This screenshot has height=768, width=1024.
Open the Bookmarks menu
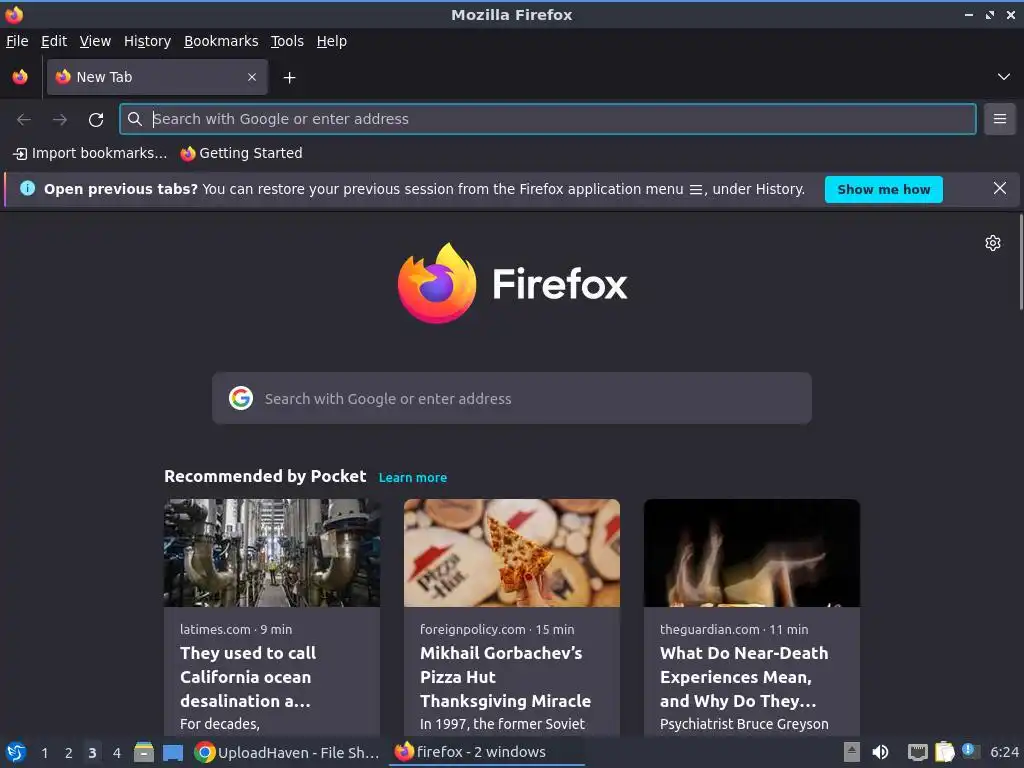221,41
